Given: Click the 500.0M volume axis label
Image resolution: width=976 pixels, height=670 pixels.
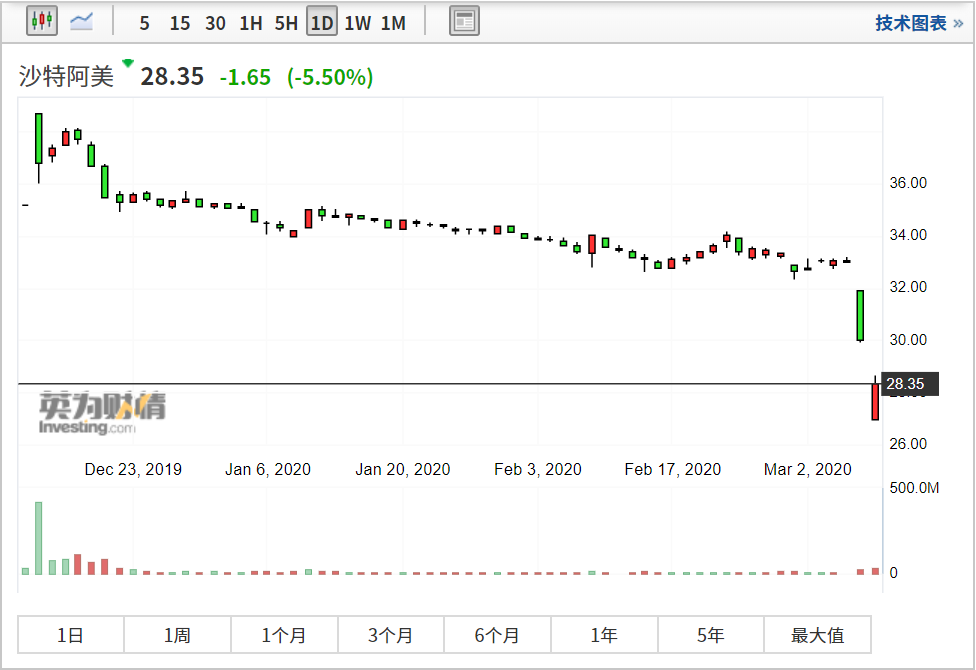Looking at the screenshot, I should 914,488.
